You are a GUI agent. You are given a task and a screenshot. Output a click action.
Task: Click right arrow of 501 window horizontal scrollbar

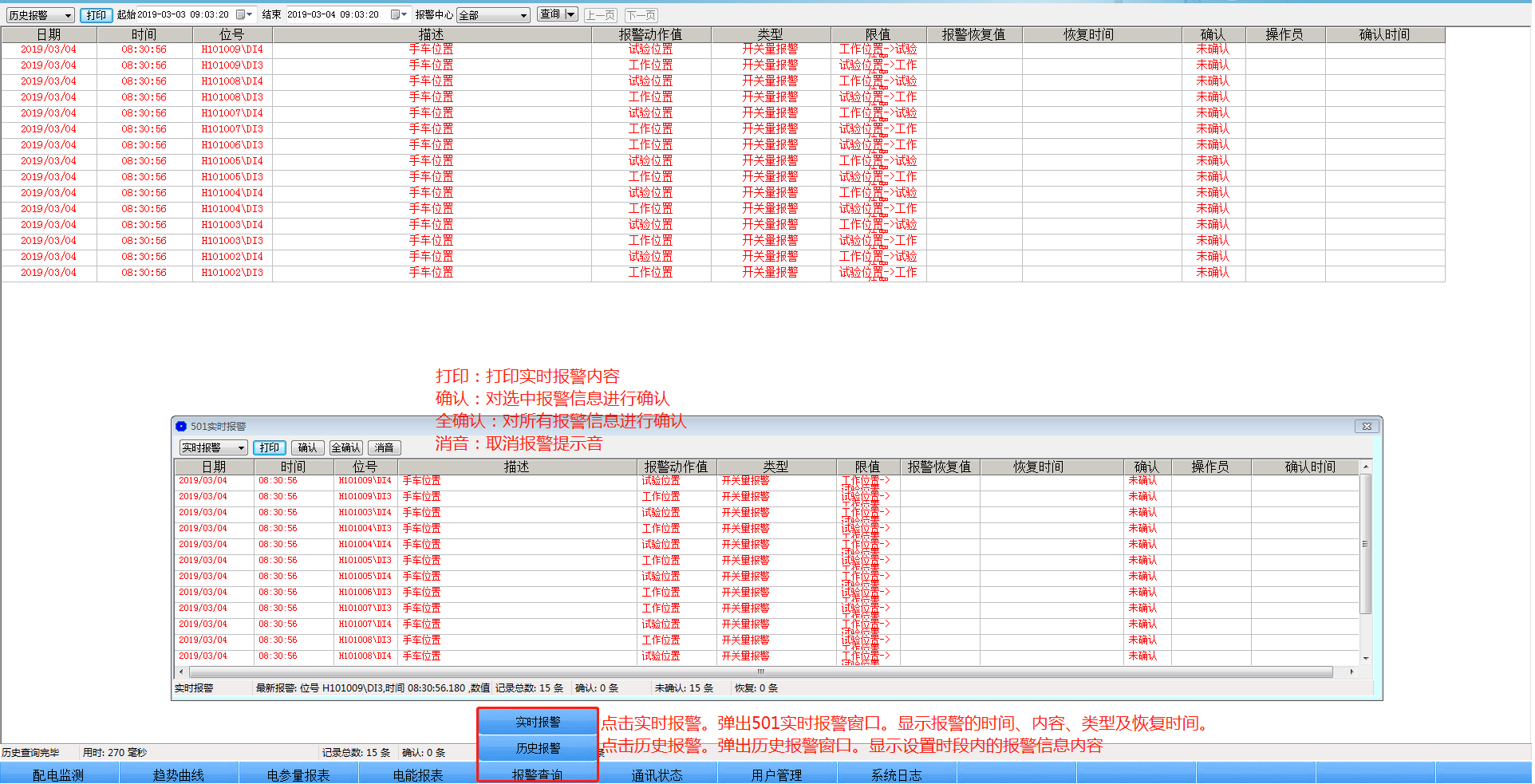coord(1352,672)
